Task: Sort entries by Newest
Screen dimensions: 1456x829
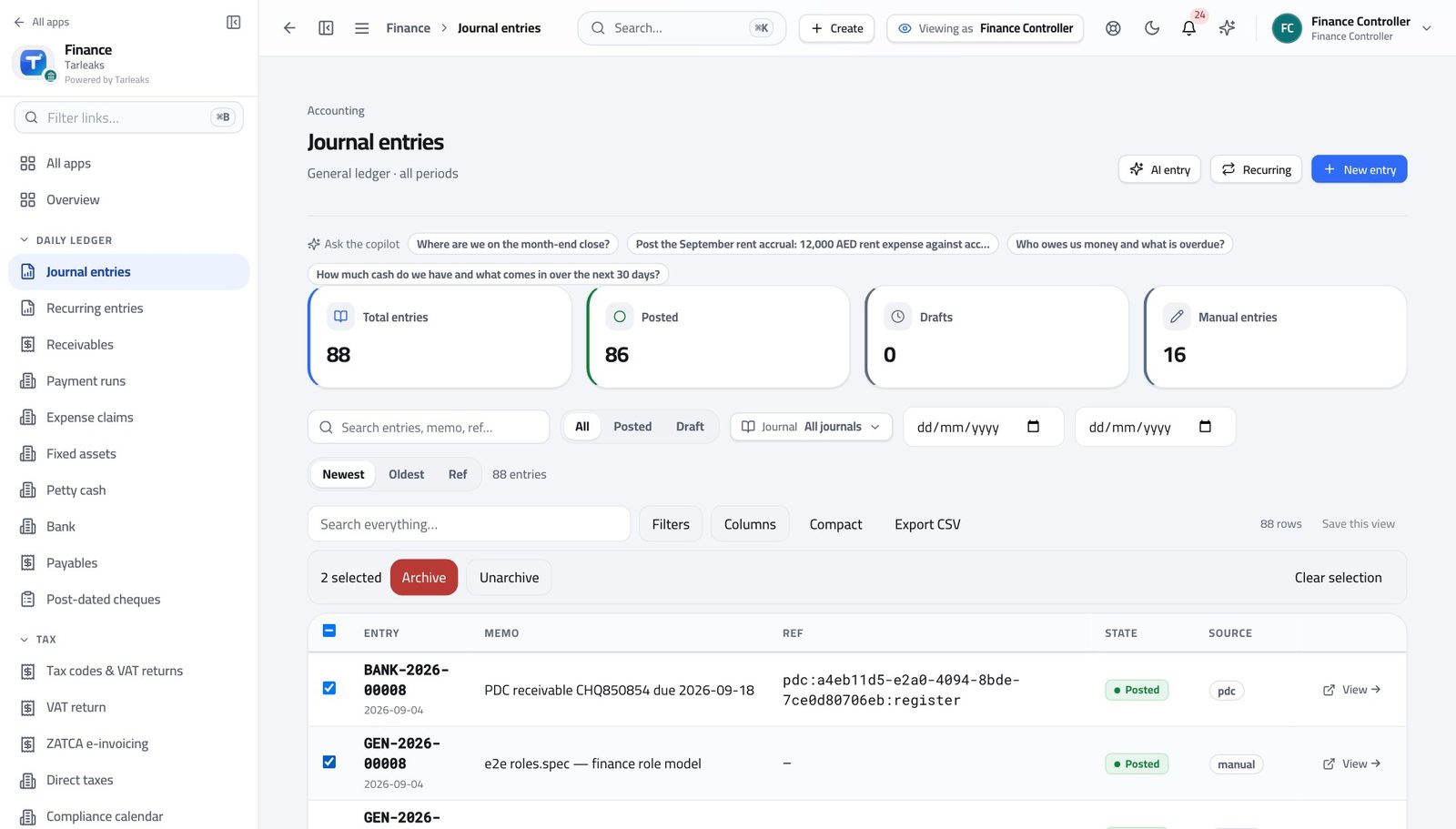Action: (343, 474)
